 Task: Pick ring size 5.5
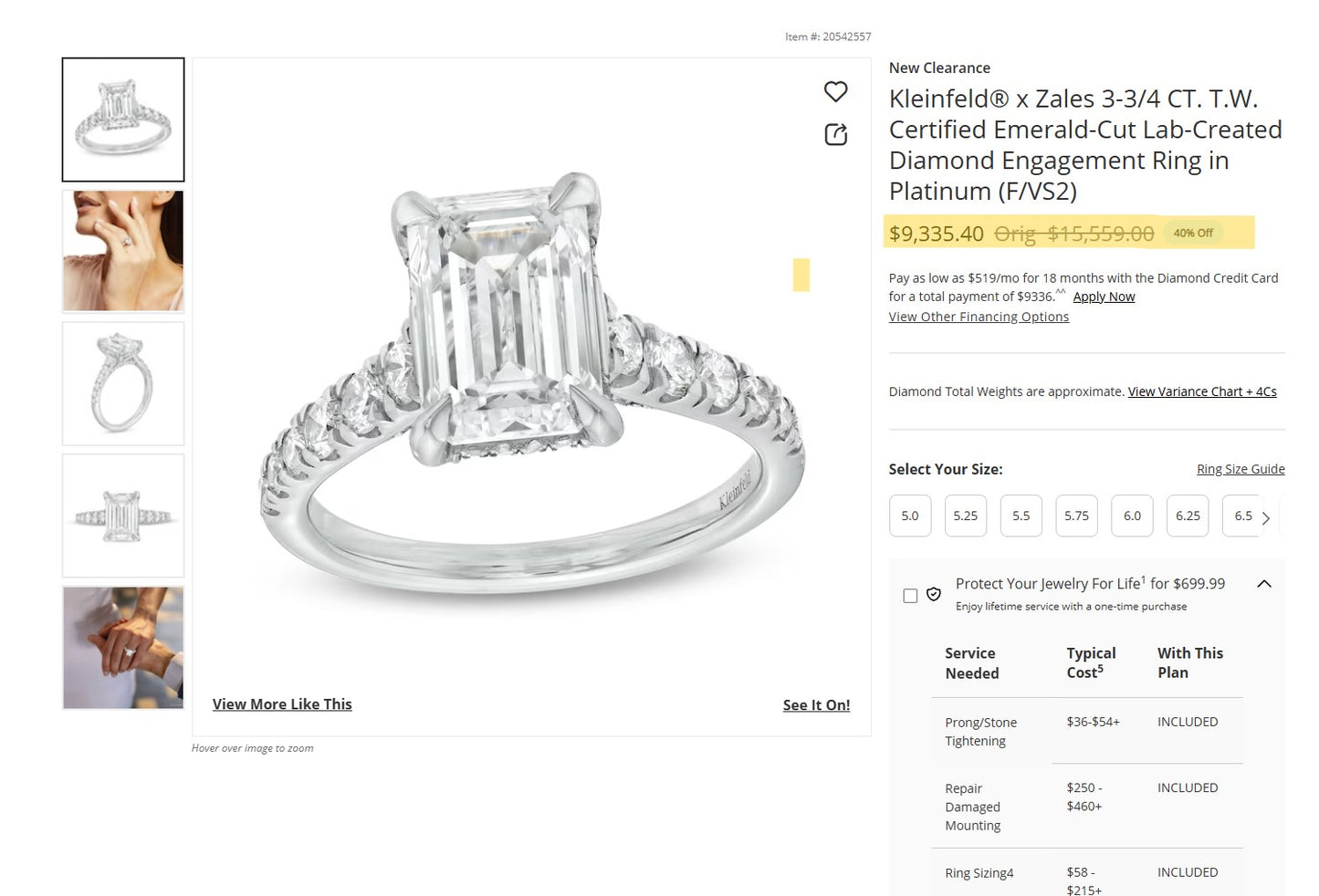(x=1021, y=516)
